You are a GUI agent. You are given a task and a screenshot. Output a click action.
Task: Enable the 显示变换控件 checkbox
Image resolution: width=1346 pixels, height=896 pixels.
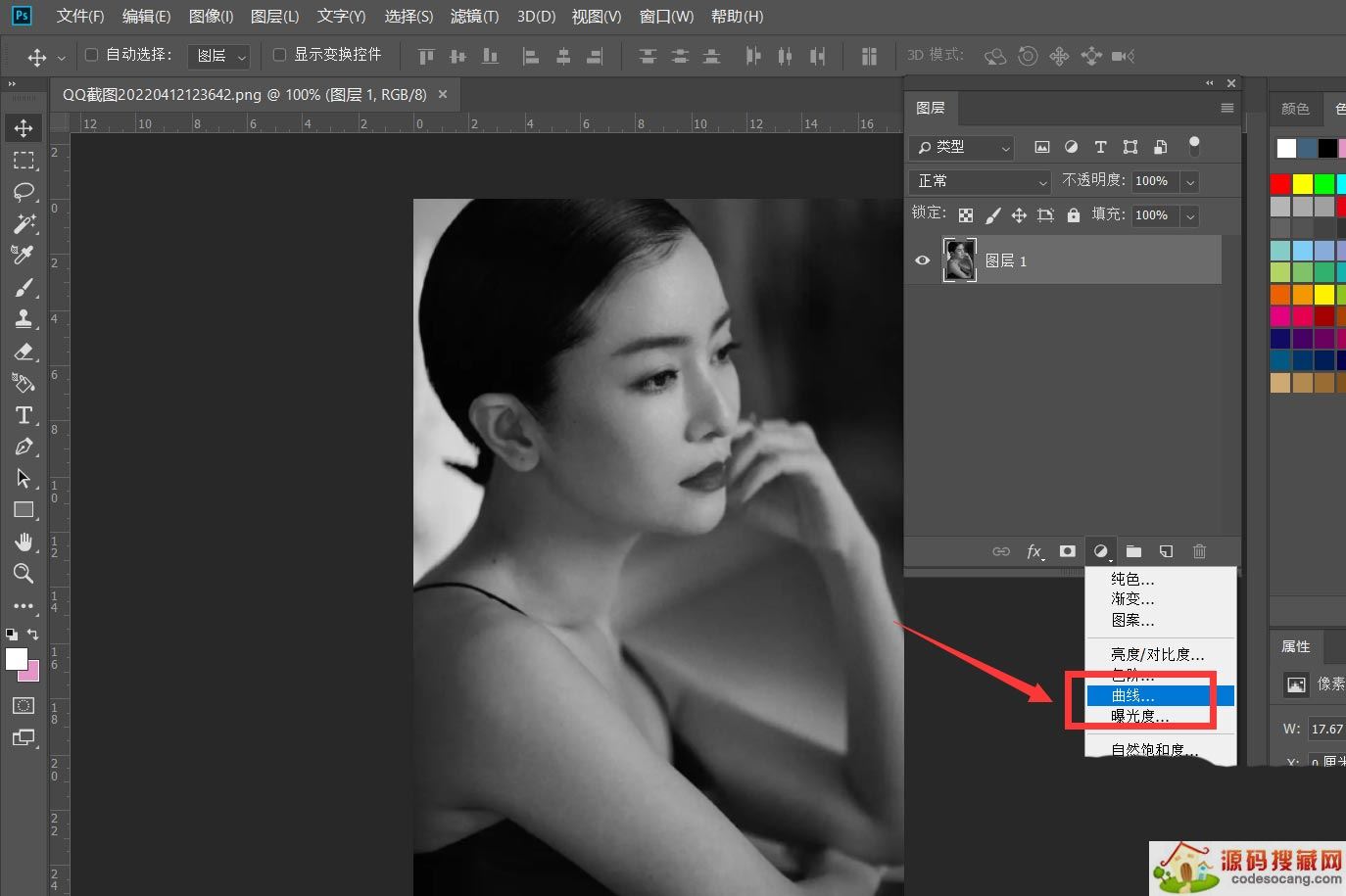click(279, 55)
